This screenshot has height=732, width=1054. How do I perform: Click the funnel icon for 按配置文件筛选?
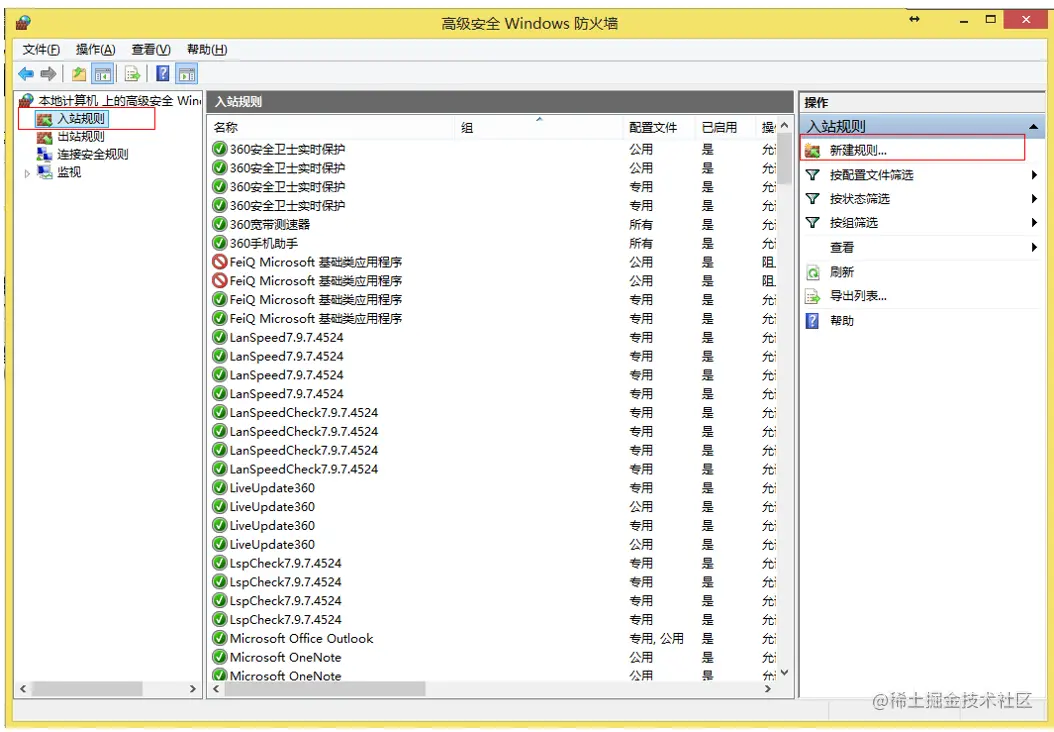tap(812, 175)
